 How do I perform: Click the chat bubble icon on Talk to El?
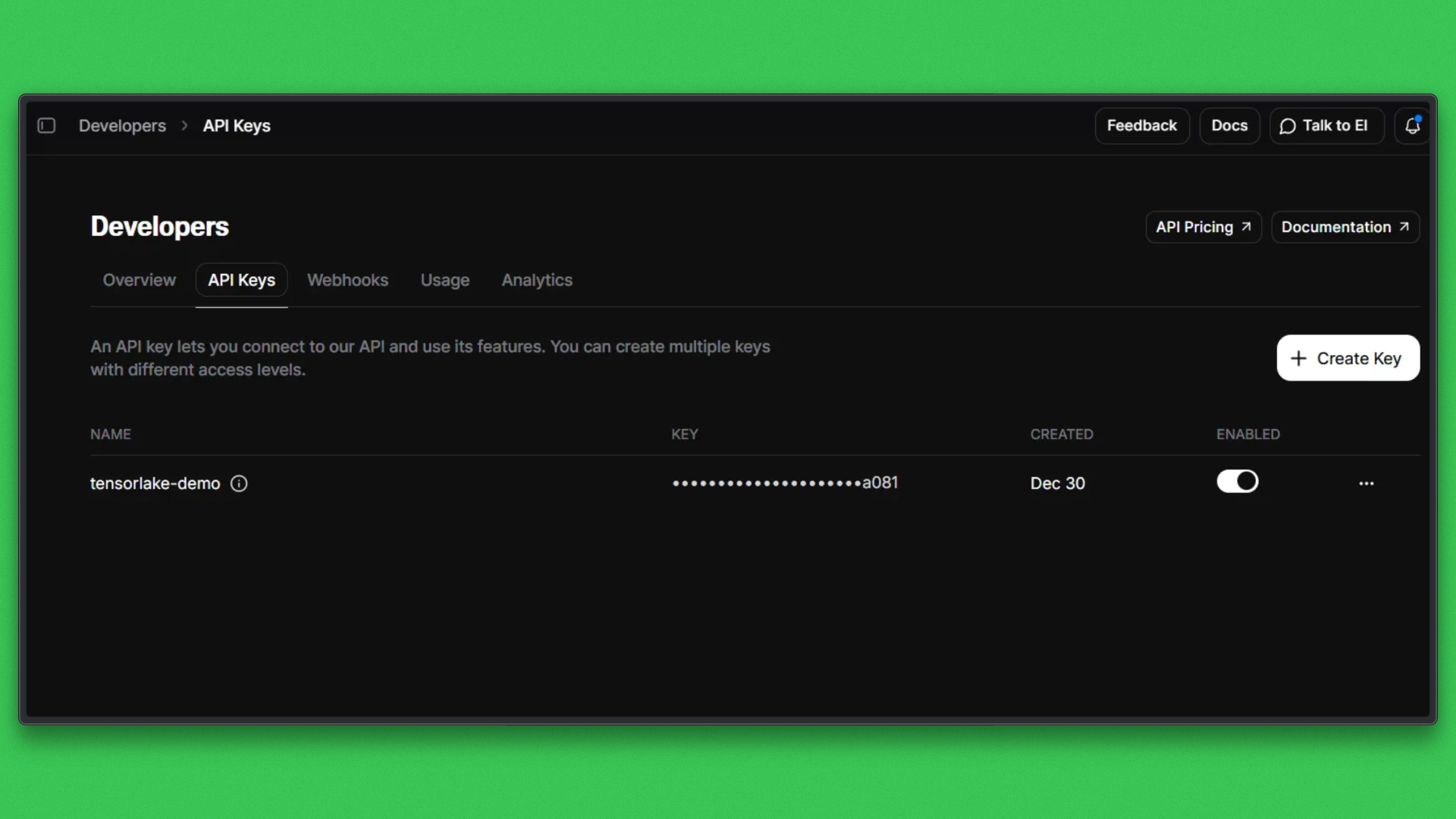coord(1289,126)
